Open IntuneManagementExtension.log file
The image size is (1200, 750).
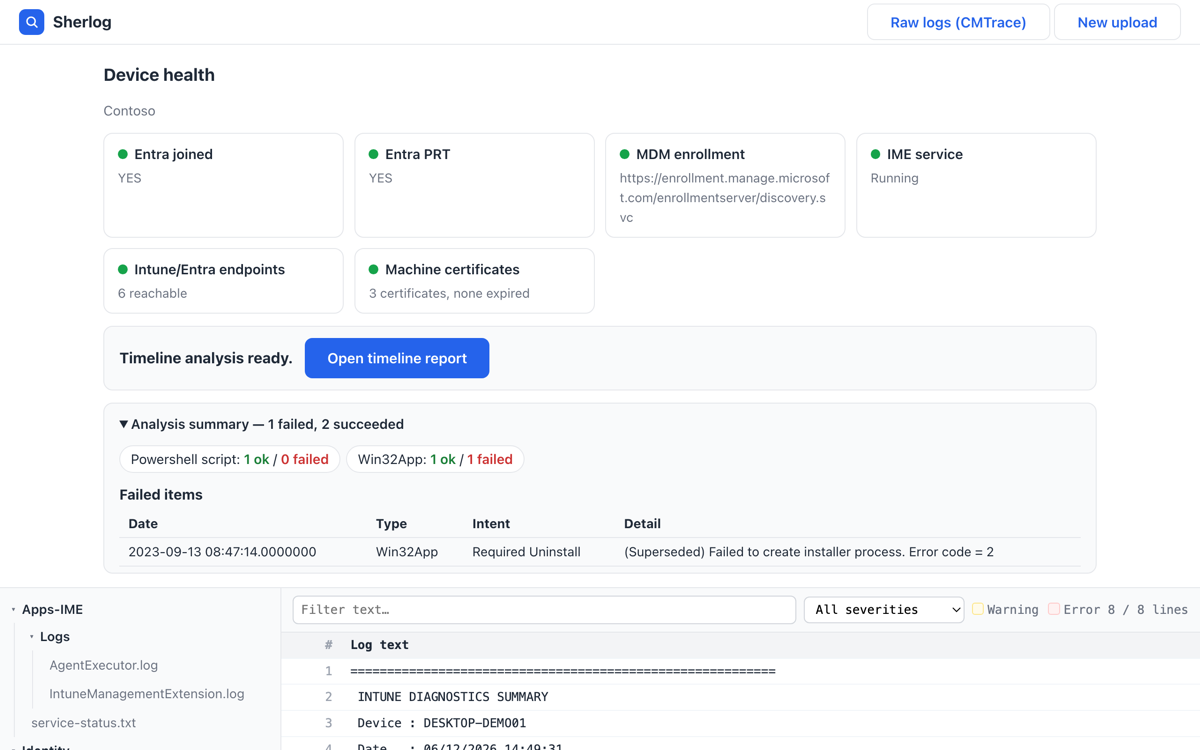click(x=147, y=693)
